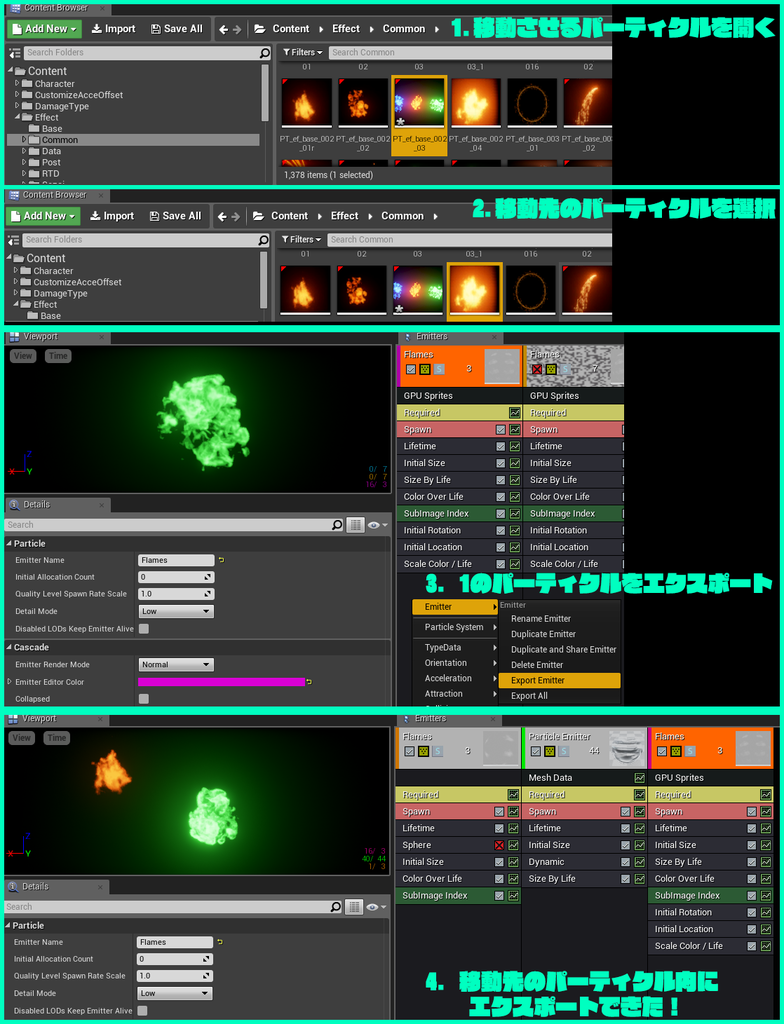
Task: Click the folder tree scrollbar in the top Content Browser
Action: click(265, 93)
